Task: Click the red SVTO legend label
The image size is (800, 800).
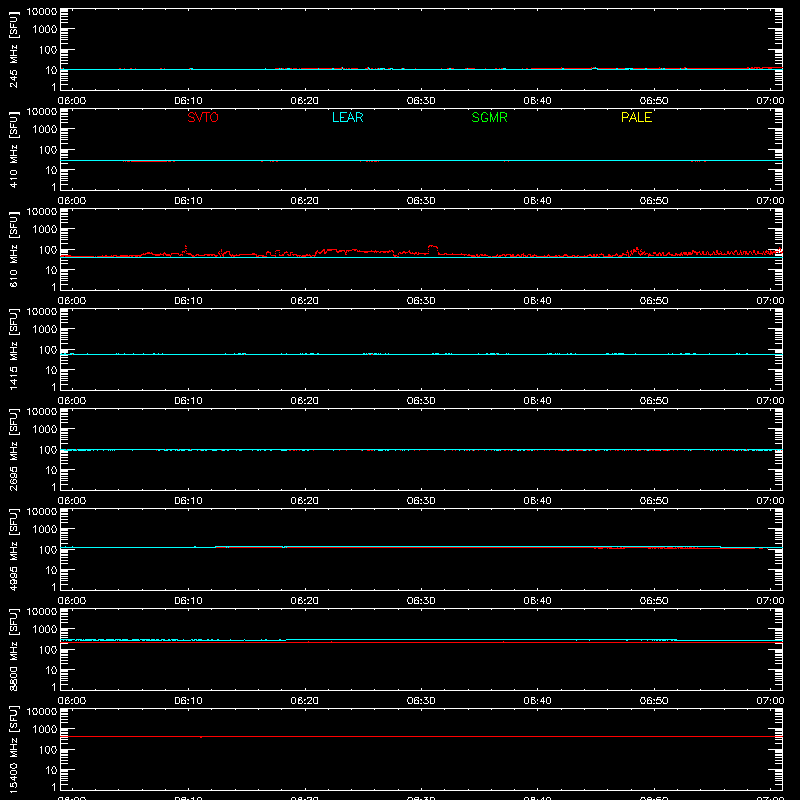Action: (203, 117)
